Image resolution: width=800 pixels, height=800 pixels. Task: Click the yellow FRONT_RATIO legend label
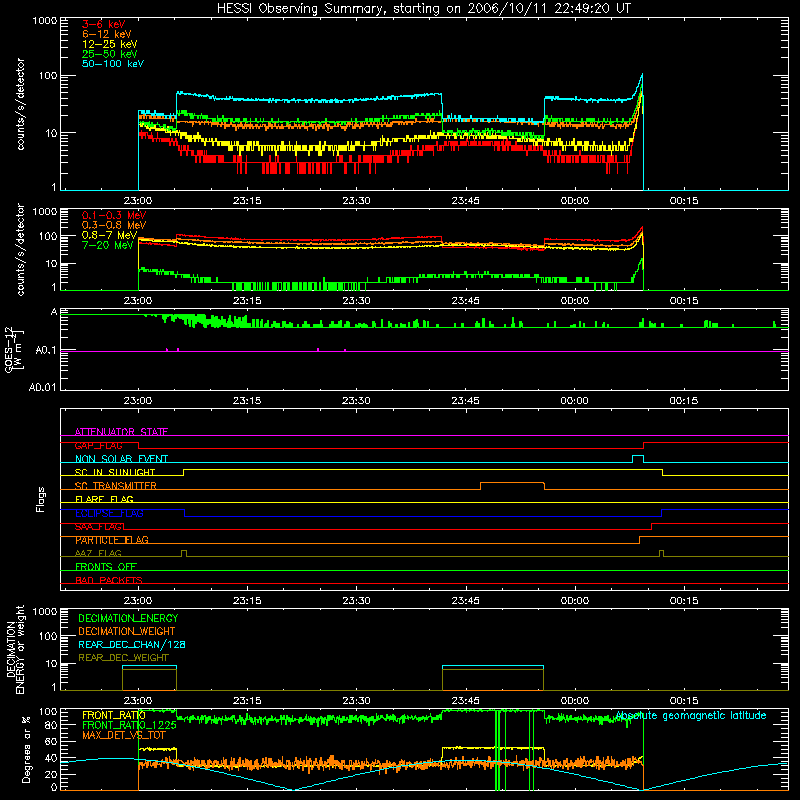coord(114,715)
